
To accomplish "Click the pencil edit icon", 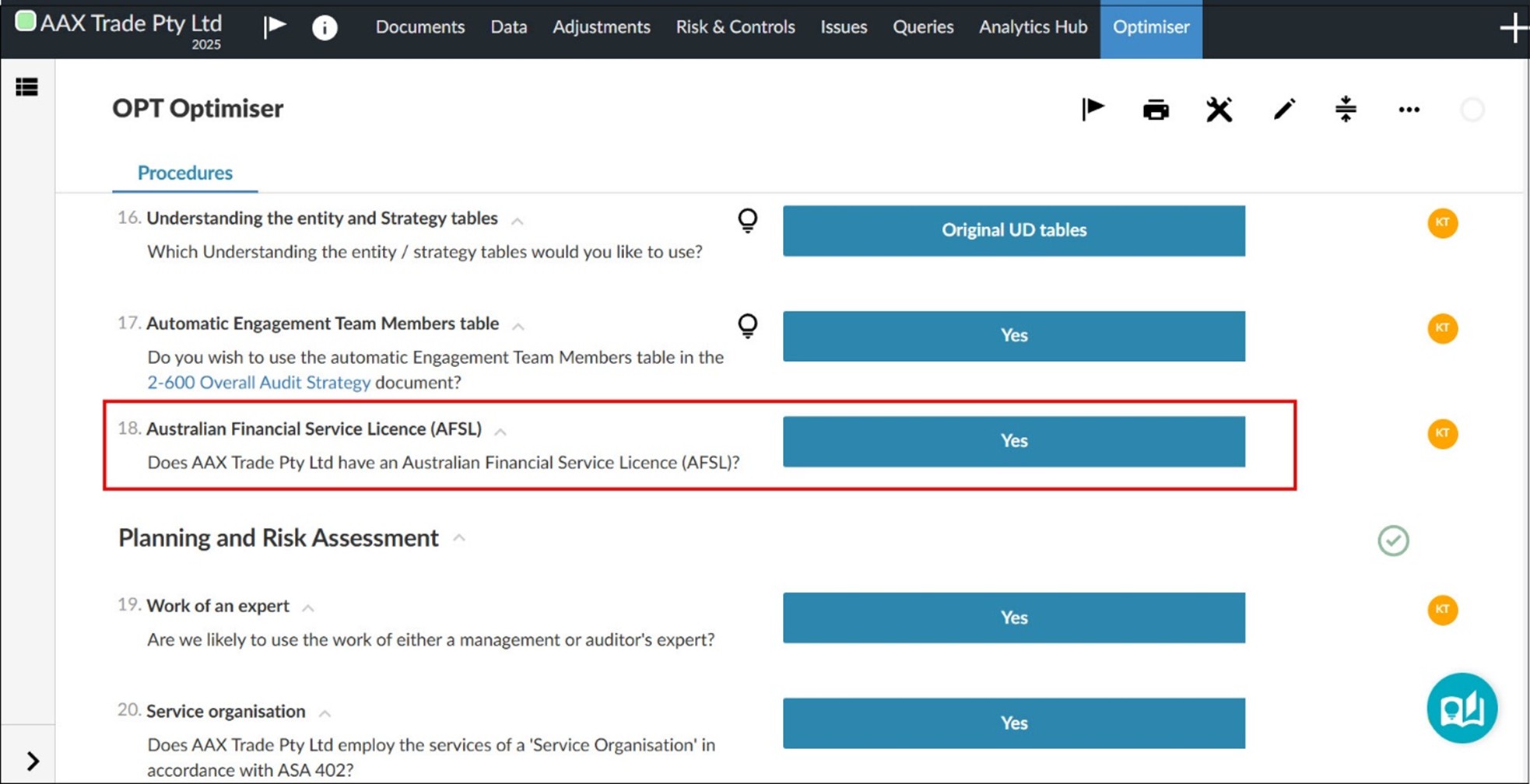I will (x=1284, y=109).
